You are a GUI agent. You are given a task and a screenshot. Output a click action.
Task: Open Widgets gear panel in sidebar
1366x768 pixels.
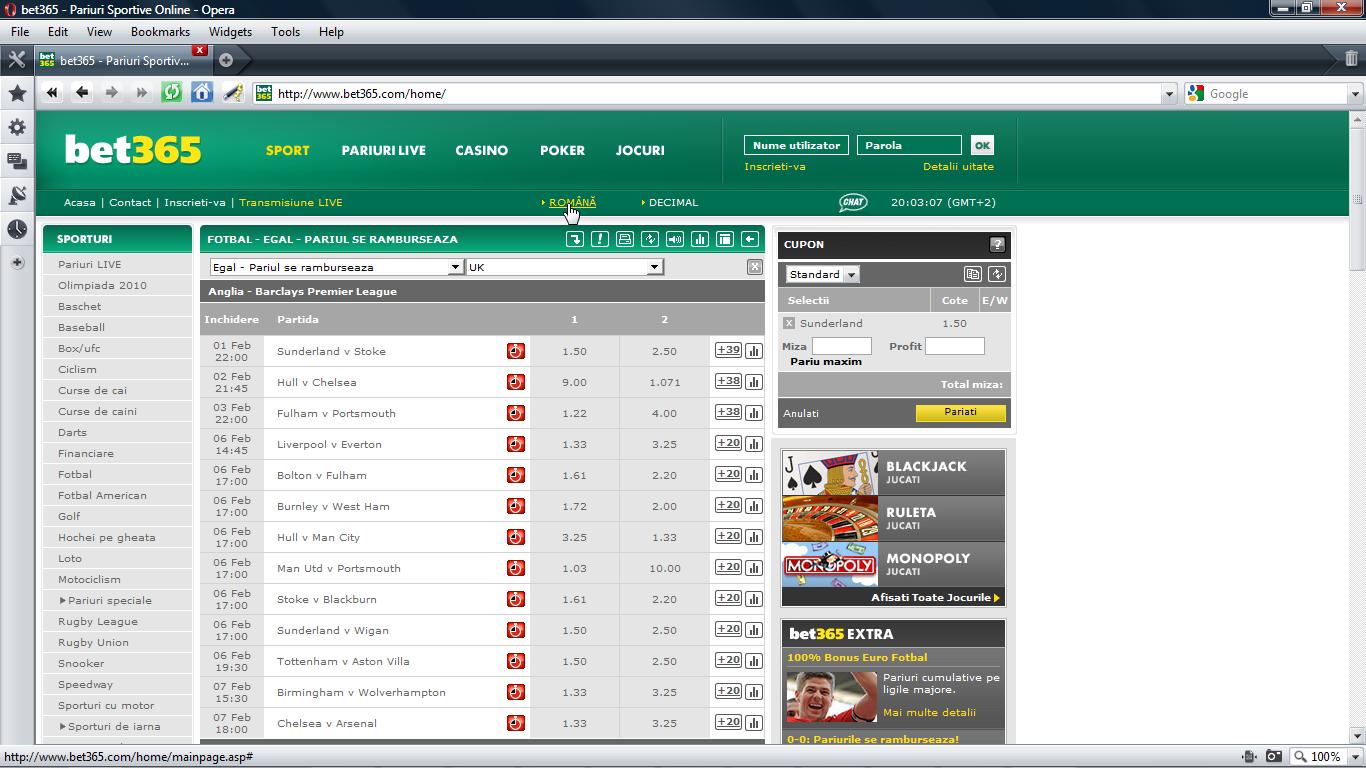pyautogui.click(x=17, y=127)
